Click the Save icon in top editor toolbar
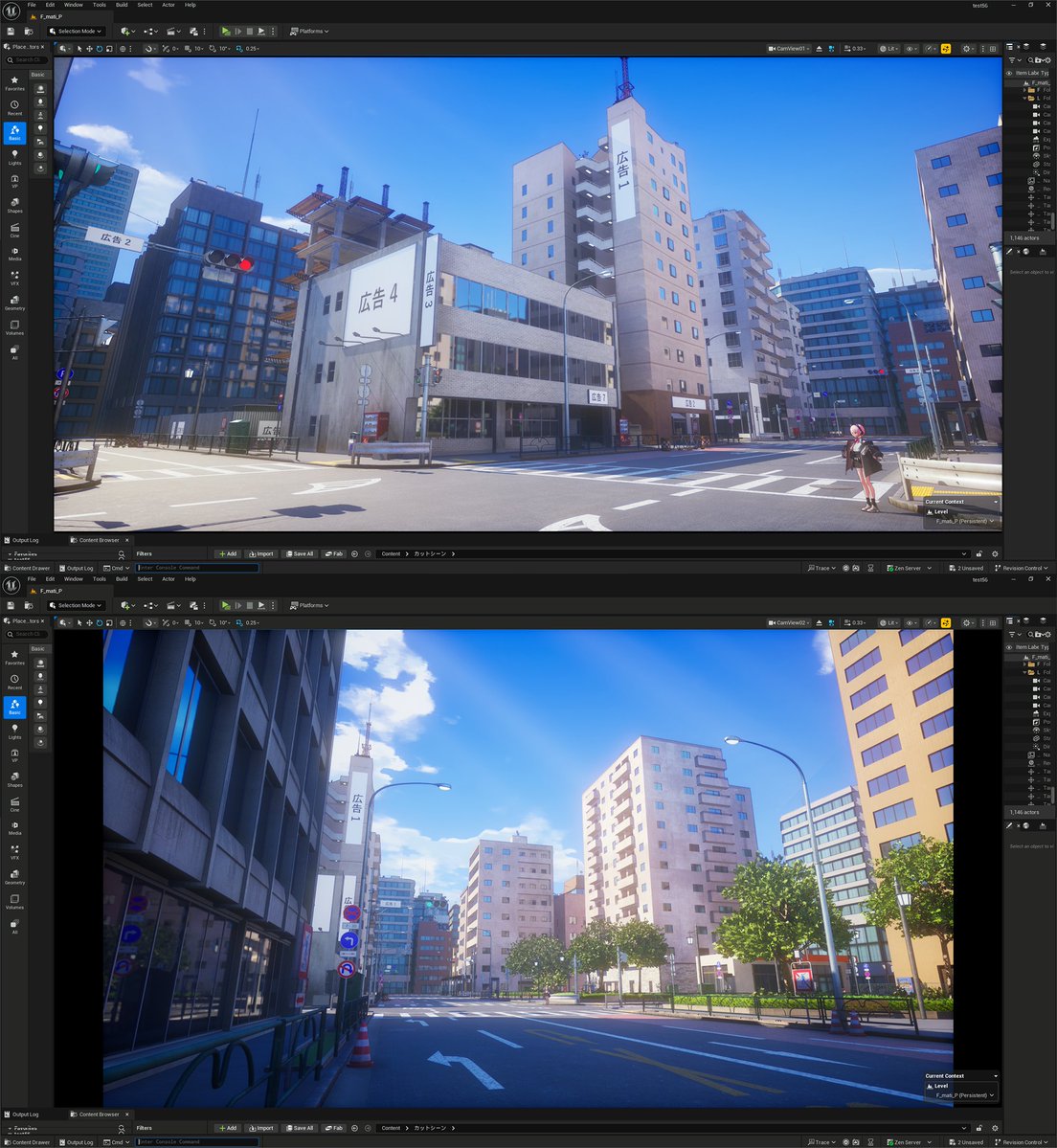This screenshot has width=1057, height=1148. [x=11, y=32]
